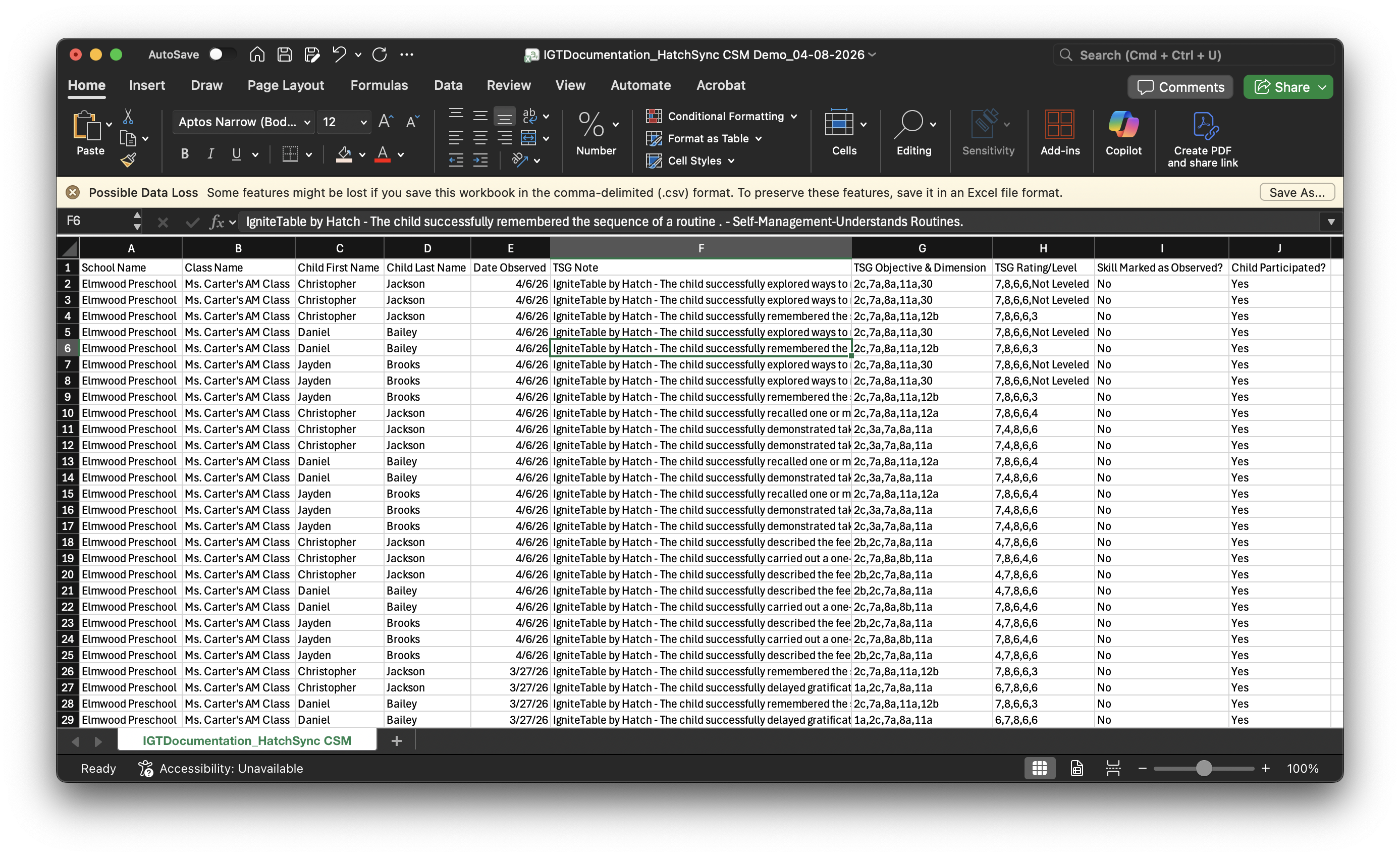Click the Fill Color bucket swatch
1400x857 pixels.
click(x=344, y=154)
